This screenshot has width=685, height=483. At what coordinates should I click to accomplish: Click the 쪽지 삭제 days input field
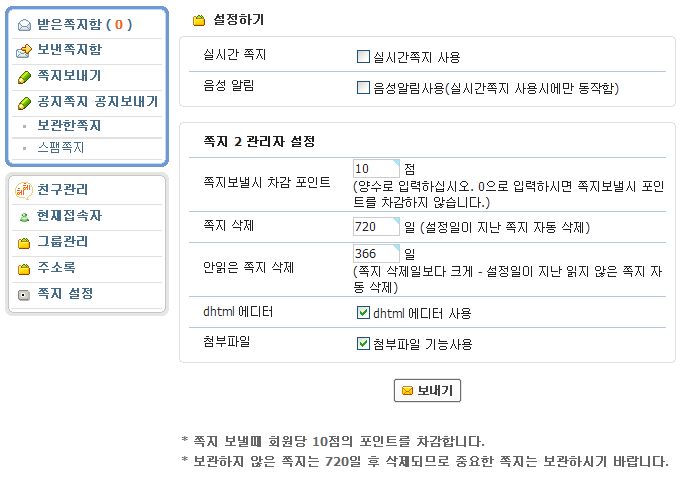pos(376,226)
